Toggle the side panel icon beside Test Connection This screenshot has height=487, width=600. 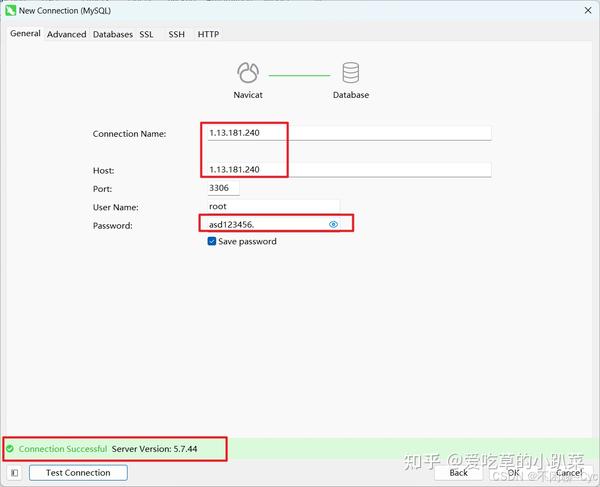(15, 473)
